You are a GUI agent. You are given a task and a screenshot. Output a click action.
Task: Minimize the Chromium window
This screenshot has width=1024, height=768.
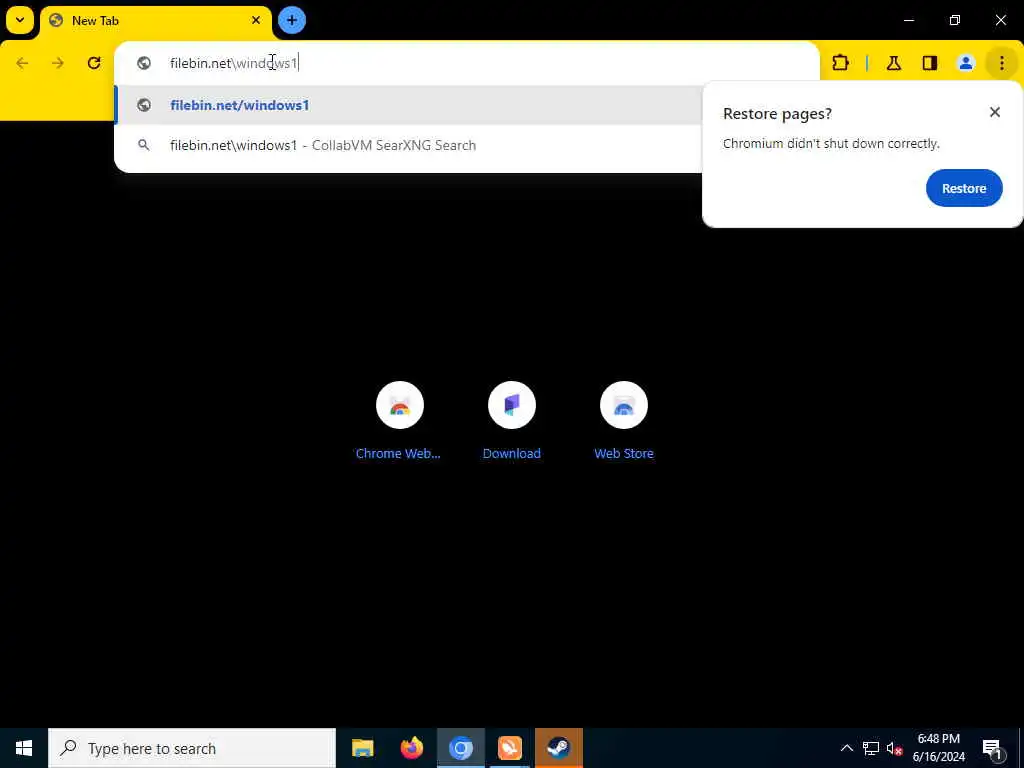(908, 20)
